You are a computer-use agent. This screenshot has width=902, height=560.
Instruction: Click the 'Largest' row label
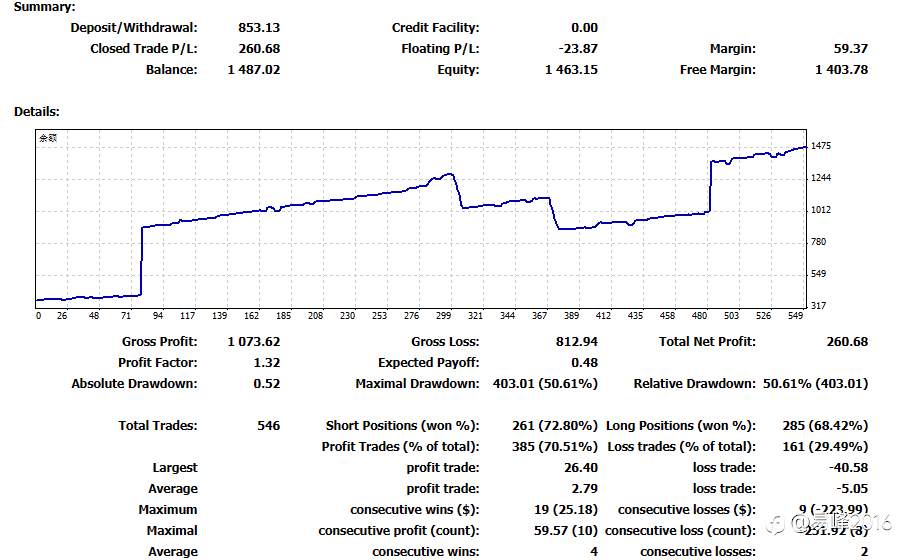click(x=174, y=468)
